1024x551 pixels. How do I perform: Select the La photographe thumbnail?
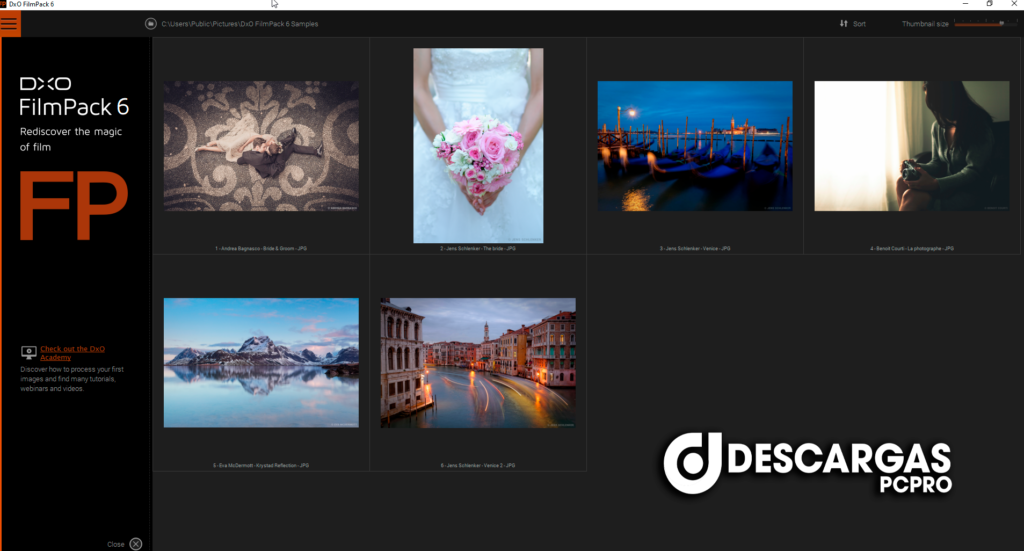click(912, 146)
